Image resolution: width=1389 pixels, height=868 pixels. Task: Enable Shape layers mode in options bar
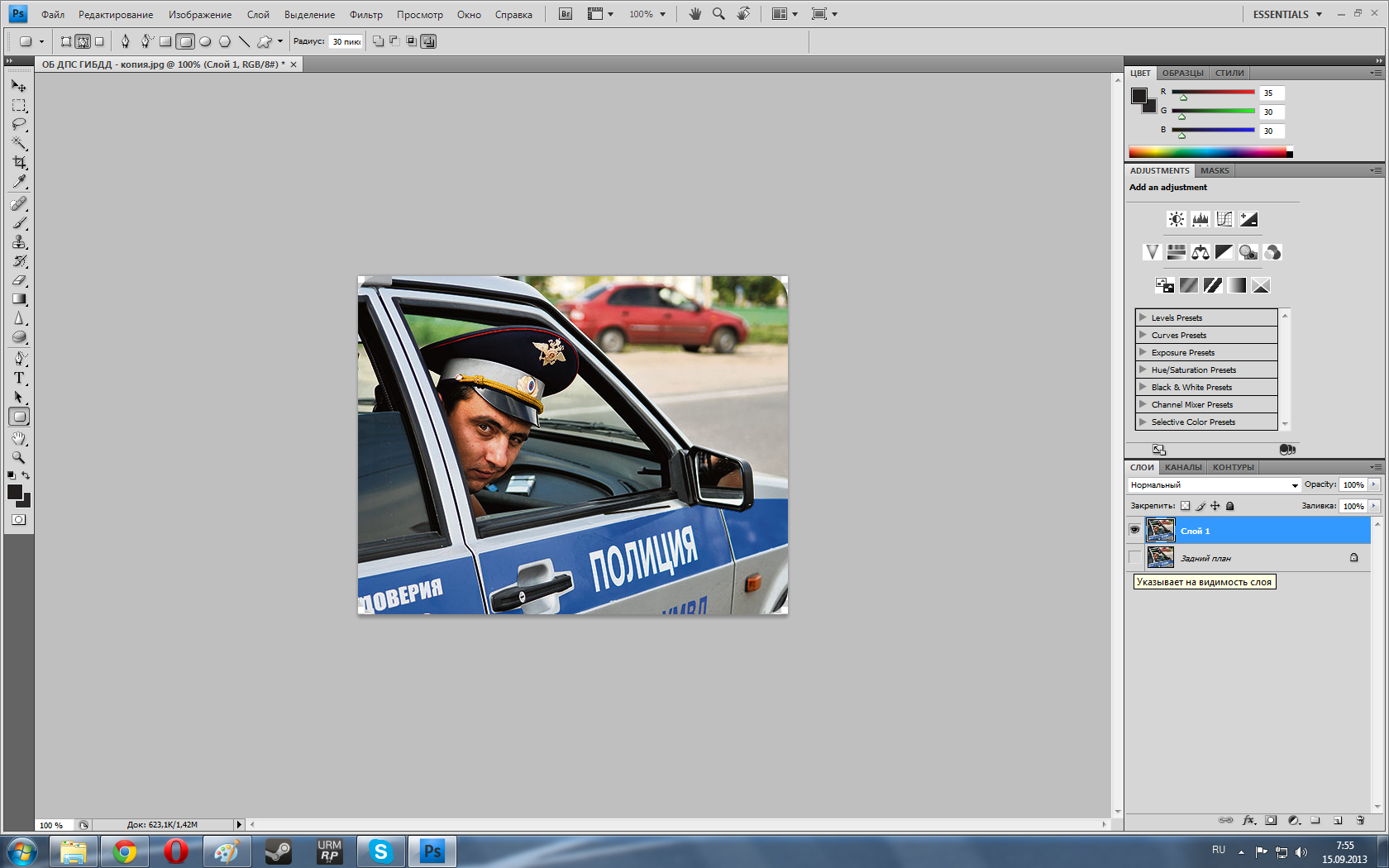click(x=66, y=41)
